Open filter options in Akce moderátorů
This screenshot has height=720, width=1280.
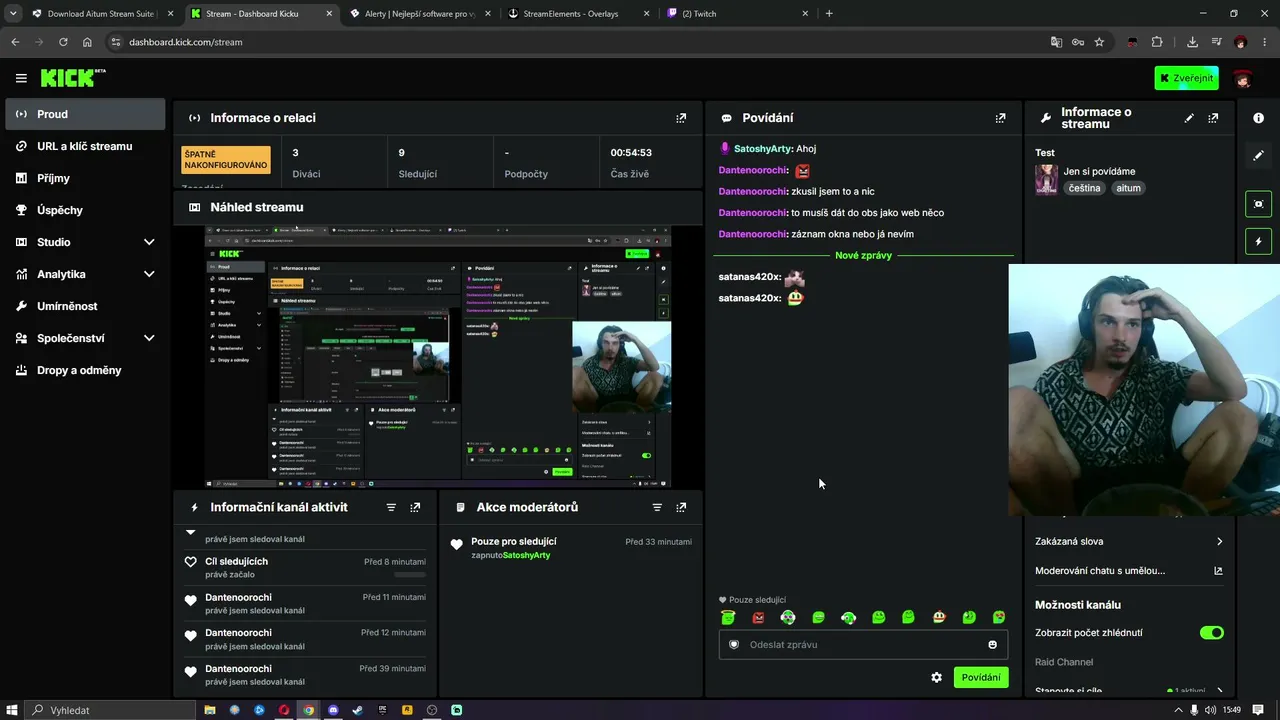[657, 508]
